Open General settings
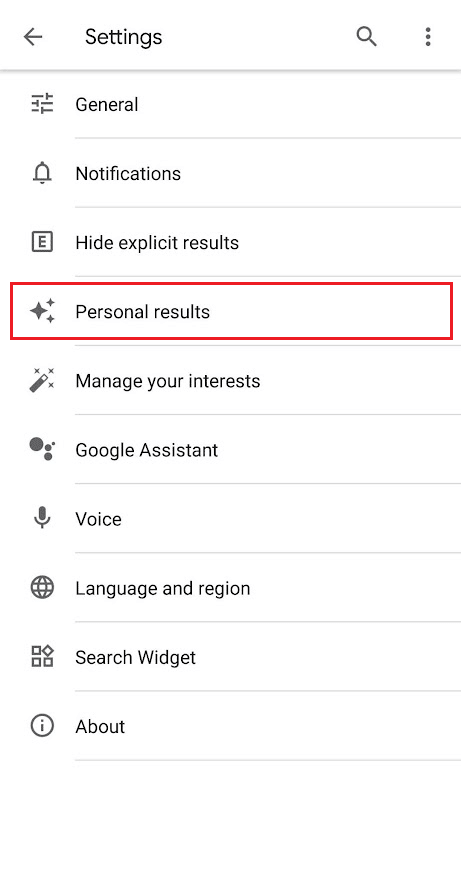Screen dimensions: 461x893 (x=230, y=104)
